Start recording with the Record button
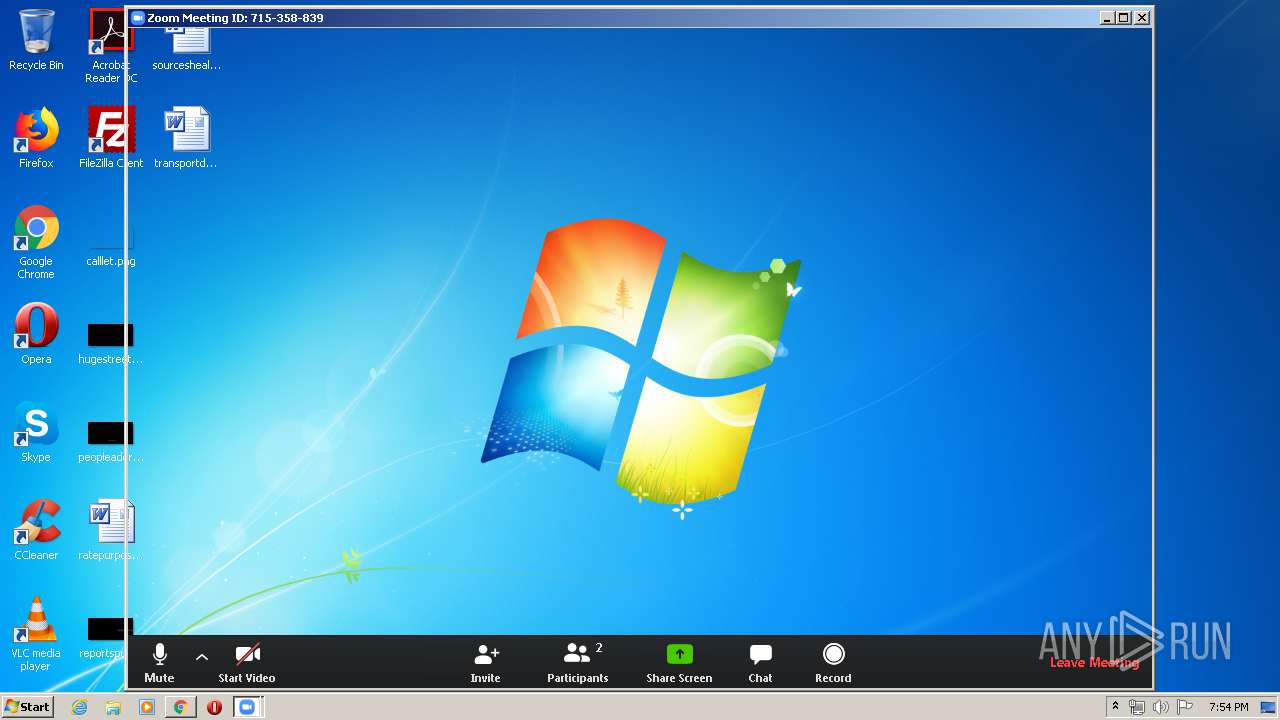The height and width of the screenshot is (720, 1280). pyautogui.click(x=833, y=662)
